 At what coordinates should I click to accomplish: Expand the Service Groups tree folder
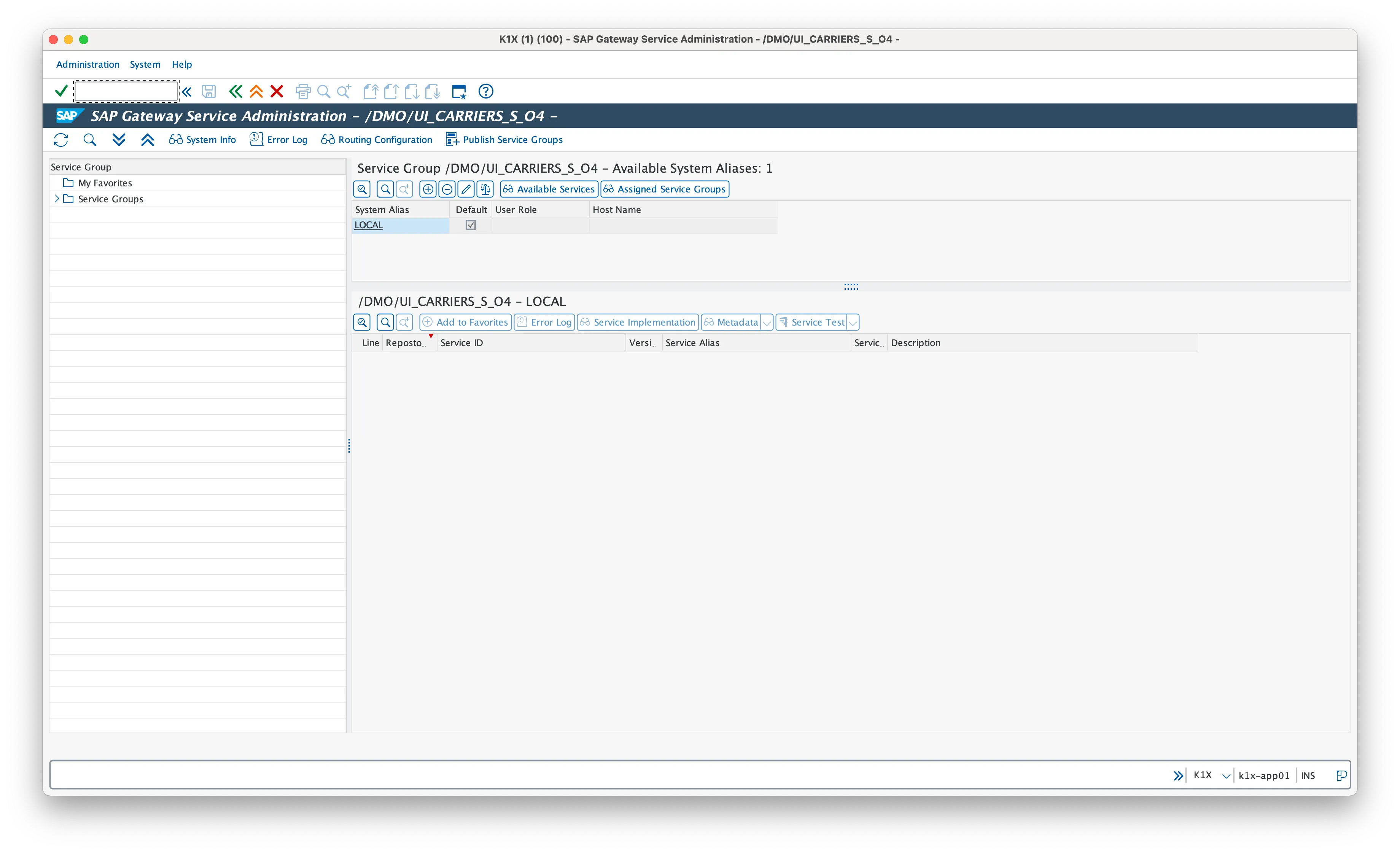(x=56, y=199)
